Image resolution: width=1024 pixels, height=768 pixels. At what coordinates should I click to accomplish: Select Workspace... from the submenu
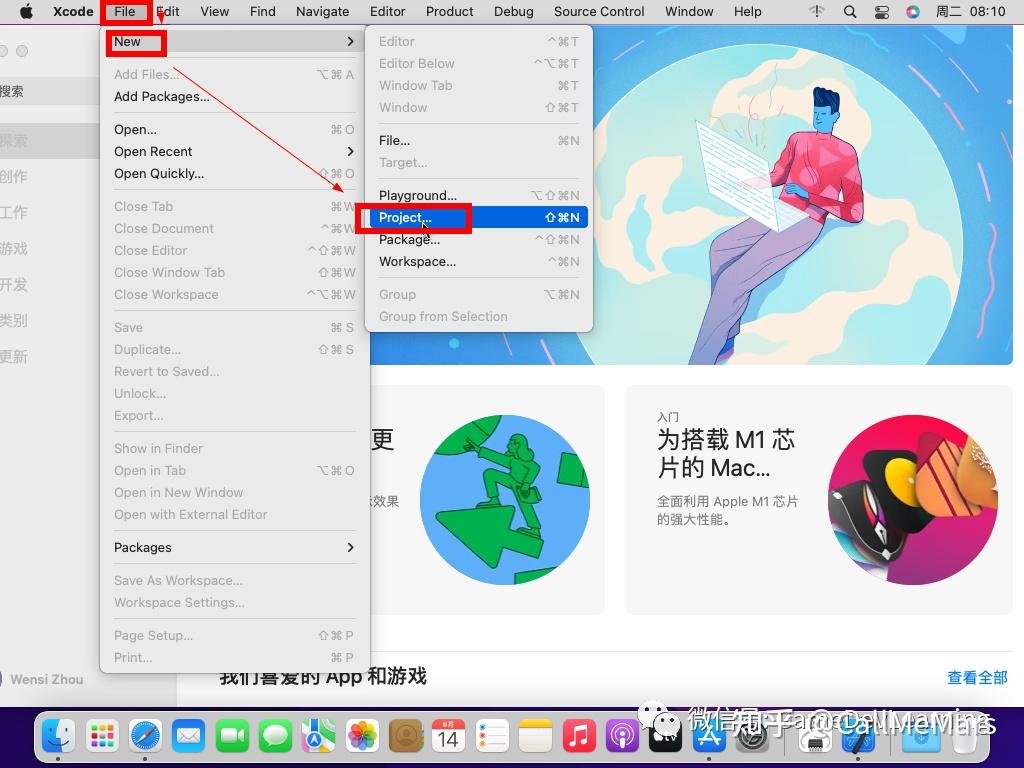(479, 262)
